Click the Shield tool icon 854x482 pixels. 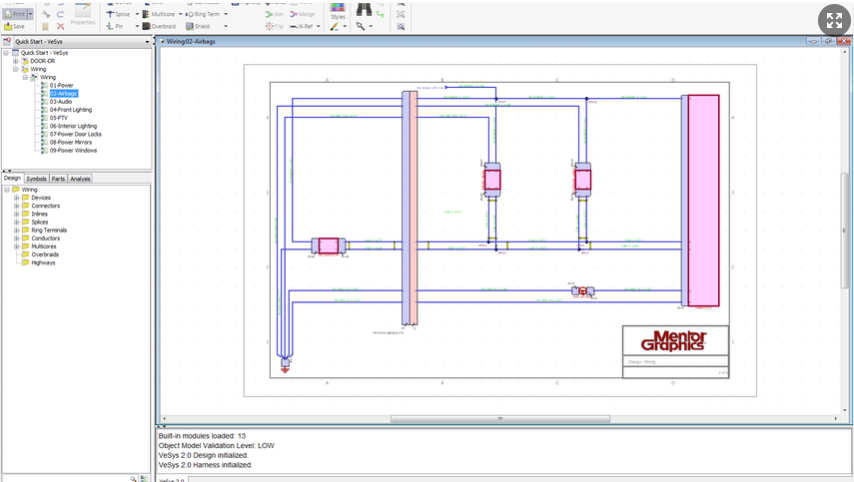[188, 26]
